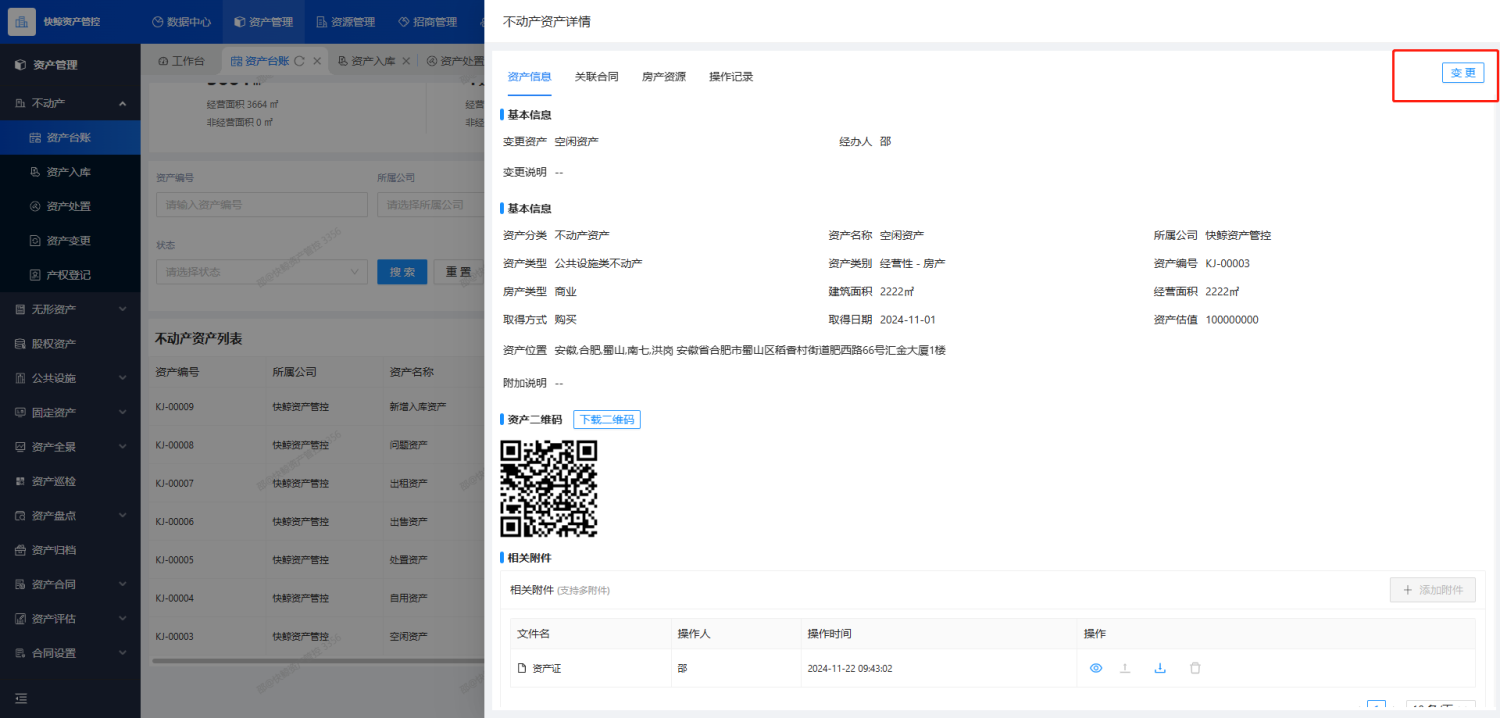1500x718 pixels.
Task: Switch to the 工作台 page tab
Action: pyautogui.click(x=181, y=61)
